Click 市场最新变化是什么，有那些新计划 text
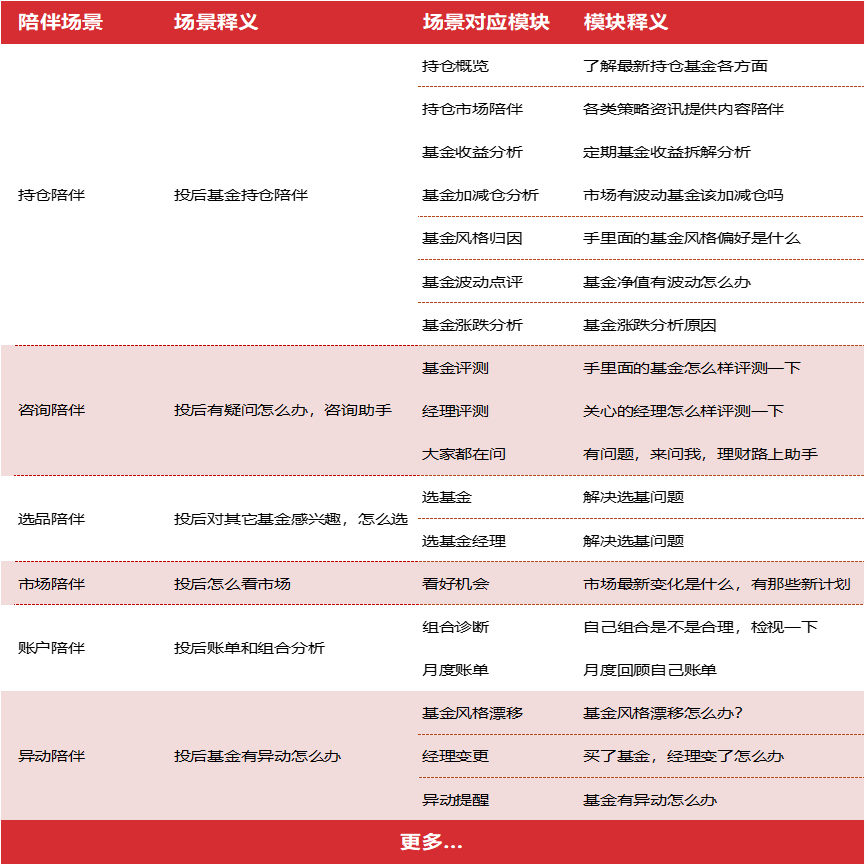This screenshot has height=865, width=865. (x=717, y=584)
